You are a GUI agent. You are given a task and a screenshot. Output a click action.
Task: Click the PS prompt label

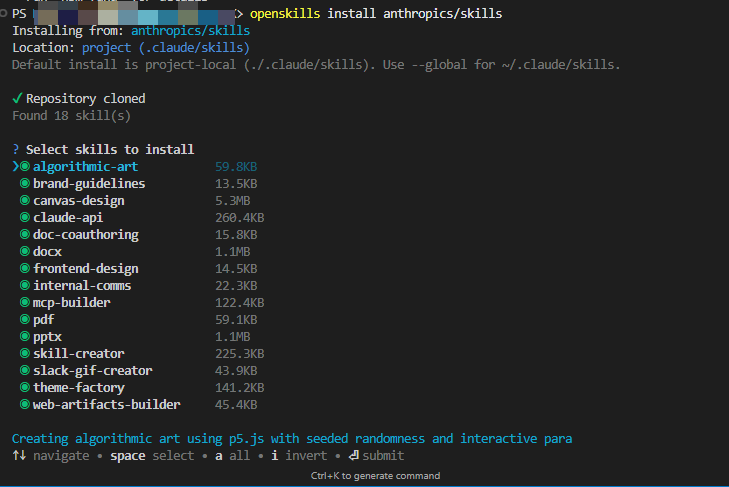(x=19, y=13)
